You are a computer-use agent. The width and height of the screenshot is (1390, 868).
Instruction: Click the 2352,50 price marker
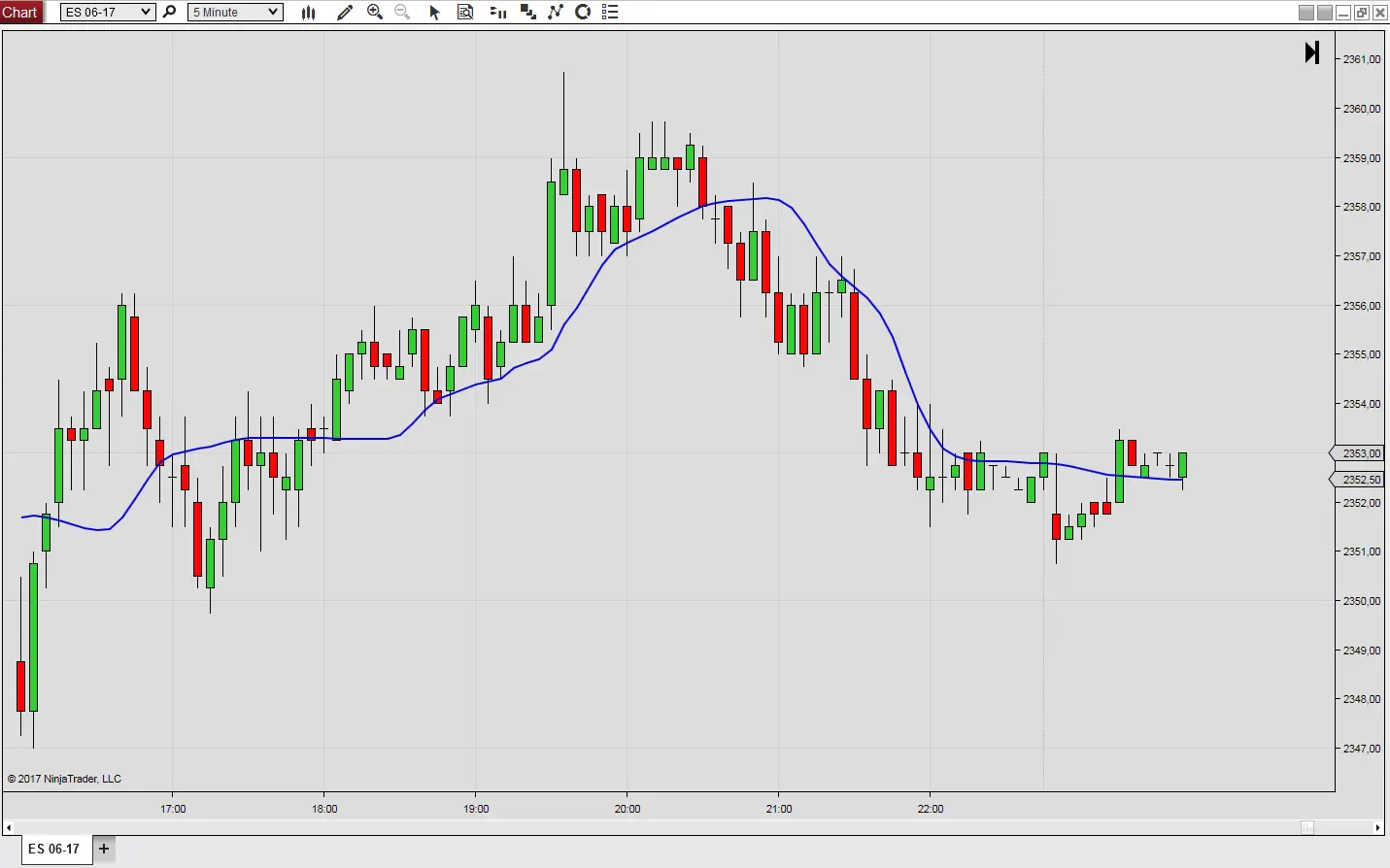1356,480
